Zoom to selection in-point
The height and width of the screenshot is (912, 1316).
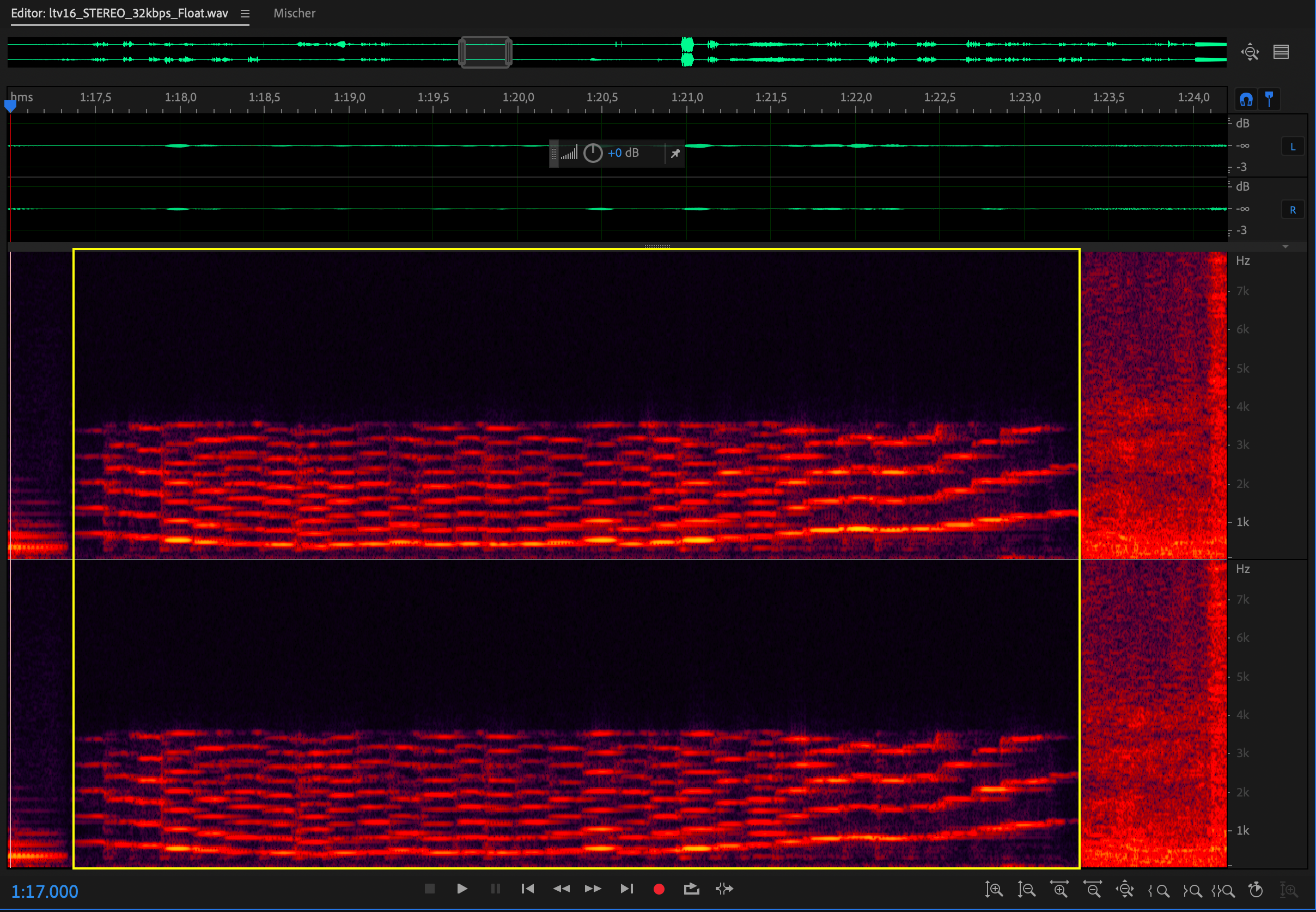[x=1159, y=890]
